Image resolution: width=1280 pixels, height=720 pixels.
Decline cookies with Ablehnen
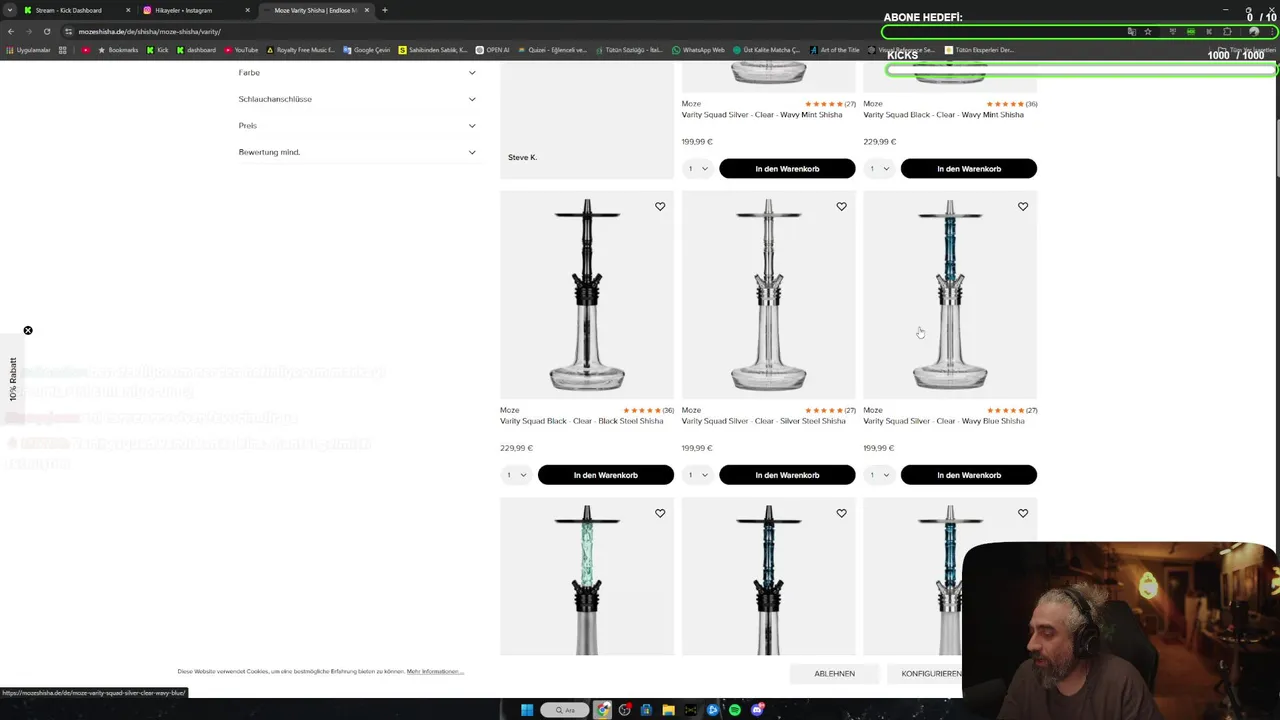coord(834,673)
